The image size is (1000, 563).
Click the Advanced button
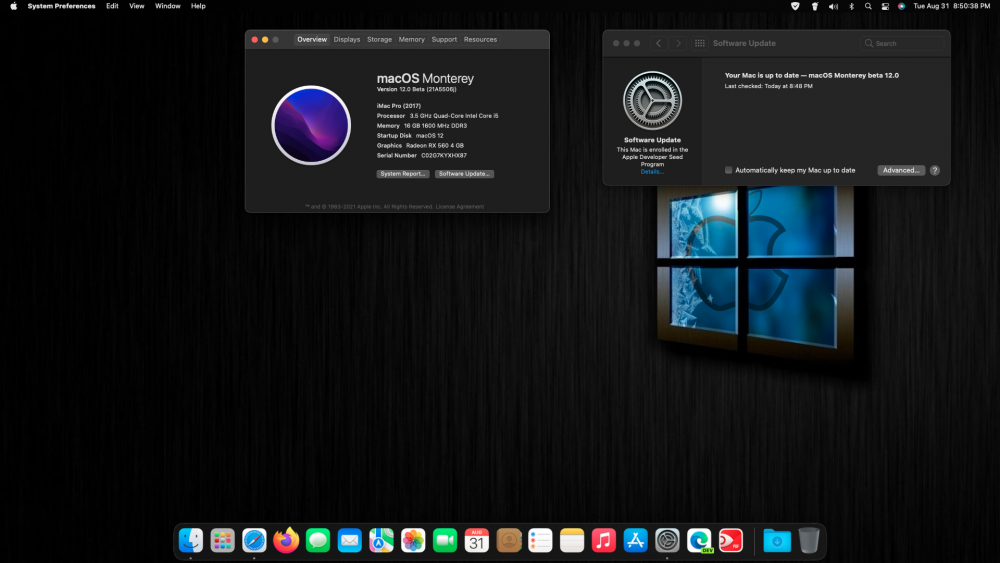tap(901, 170)
